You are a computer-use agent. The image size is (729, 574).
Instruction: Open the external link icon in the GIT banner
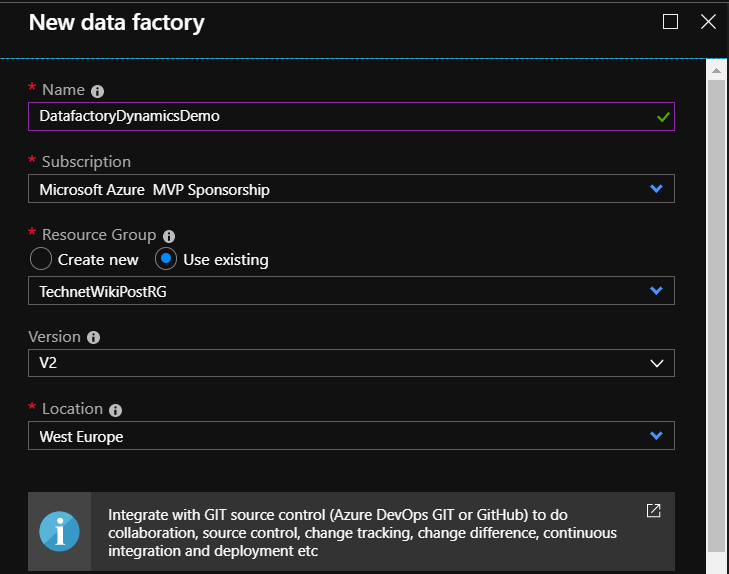[653, 510]
